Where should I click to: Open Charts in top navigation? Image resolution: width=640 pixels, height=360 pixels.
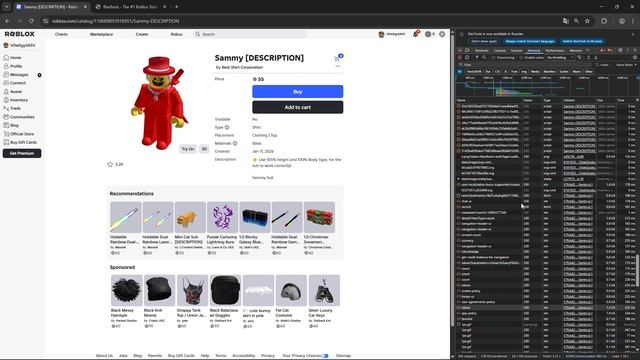coord(61,34)
